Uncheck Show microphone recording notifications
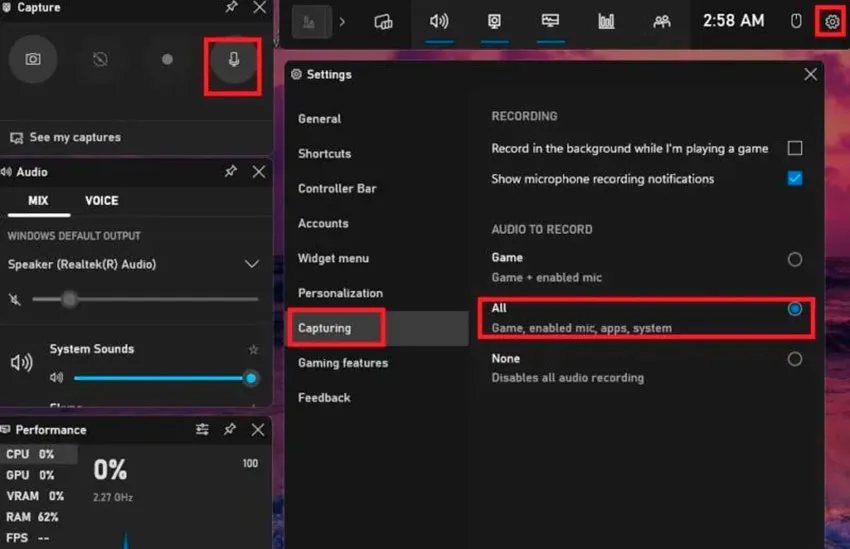The width and height of the screenshot is (850, 549). point(795,178)
